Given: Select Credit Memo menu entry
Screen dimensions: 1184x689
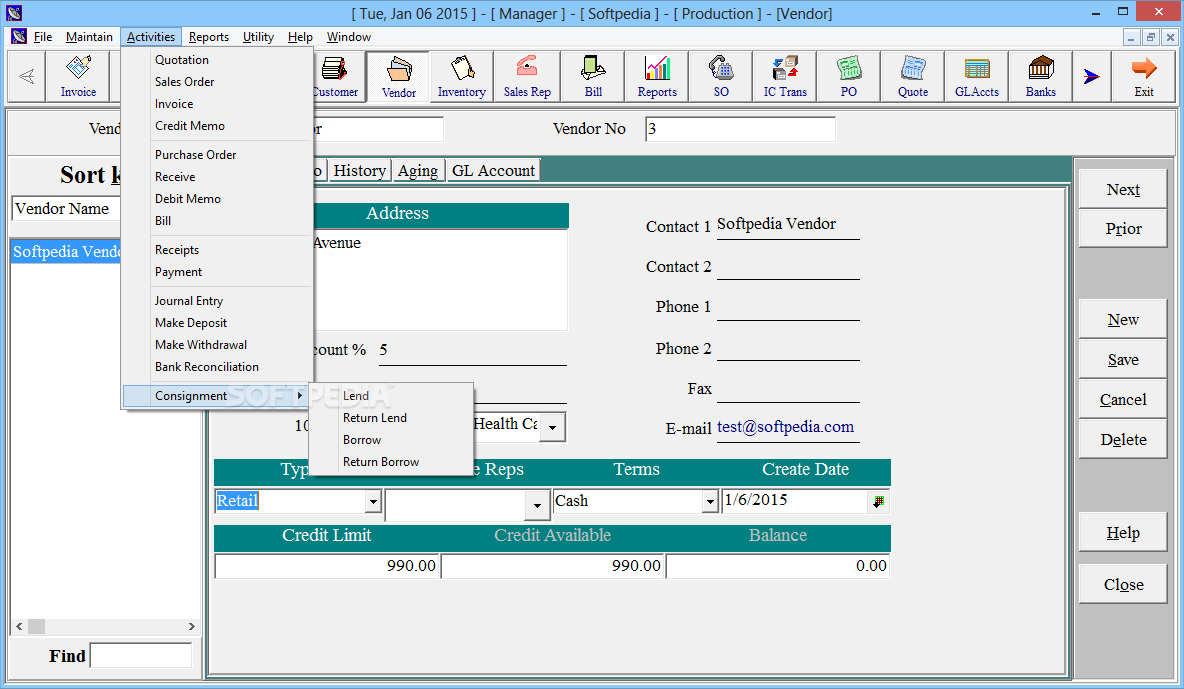Looking at the screenshot, I should click(218, 125).
